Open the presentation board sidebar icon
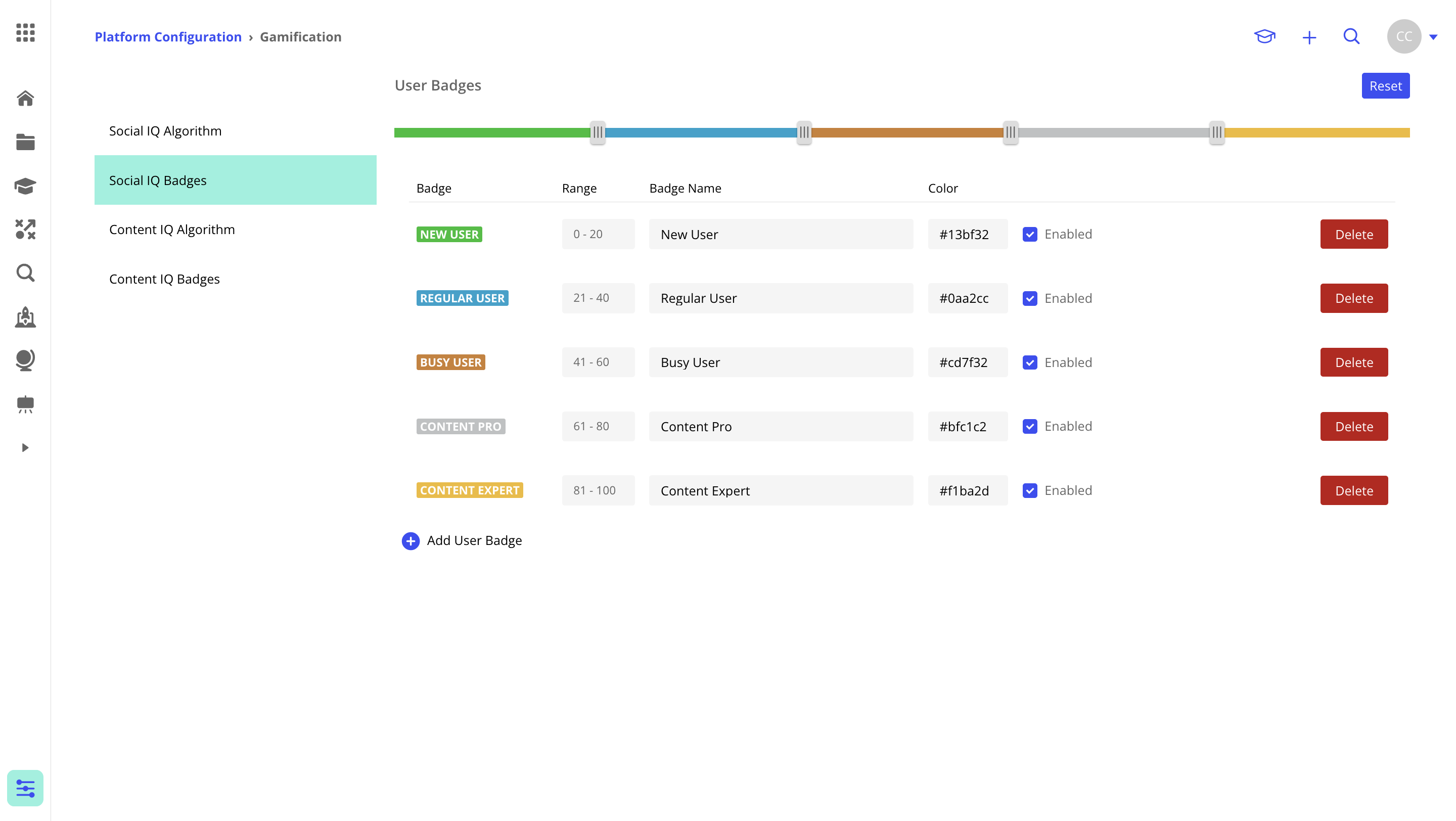Viewport: 1456px width, 821px height. coord(25,404)
